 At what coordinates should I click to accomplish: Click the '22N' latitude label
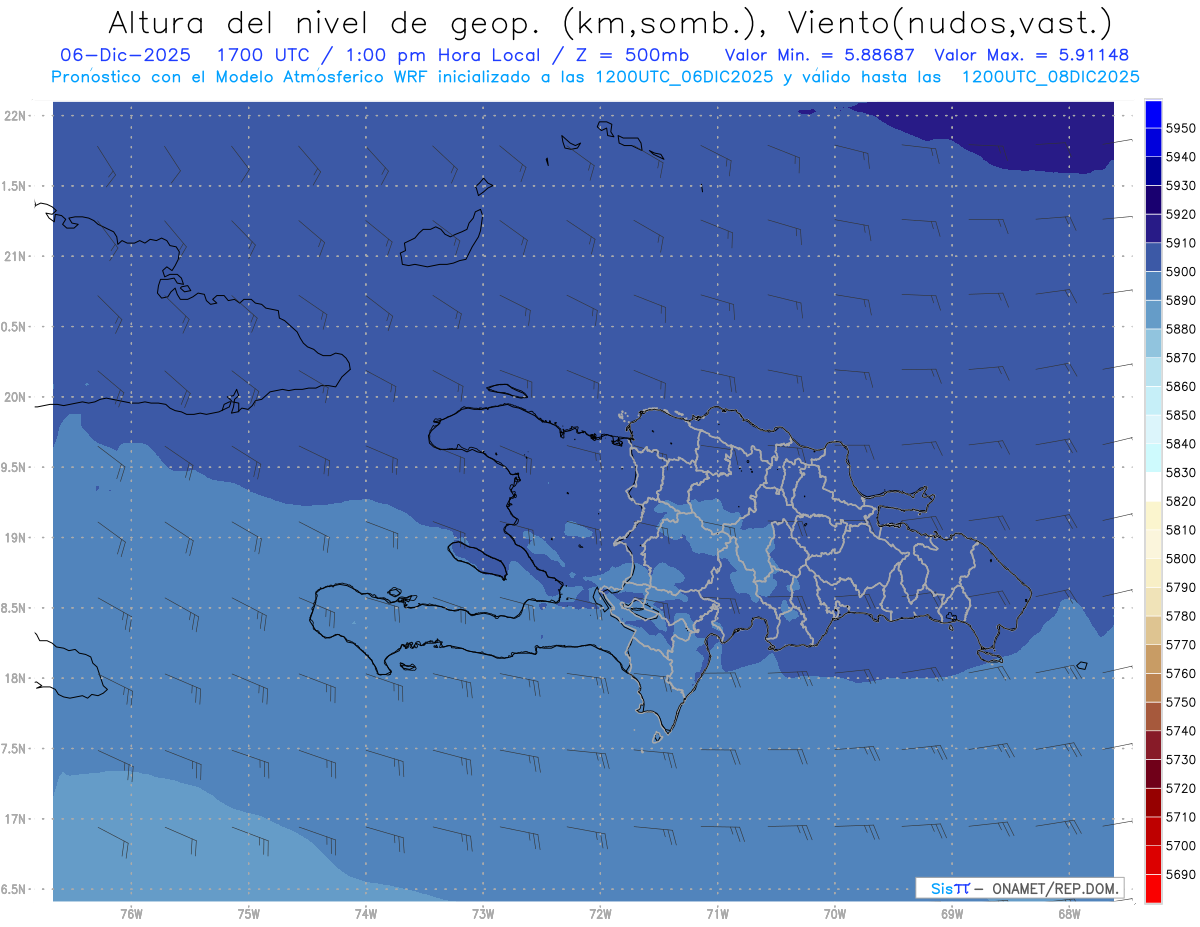coord(15,116)
